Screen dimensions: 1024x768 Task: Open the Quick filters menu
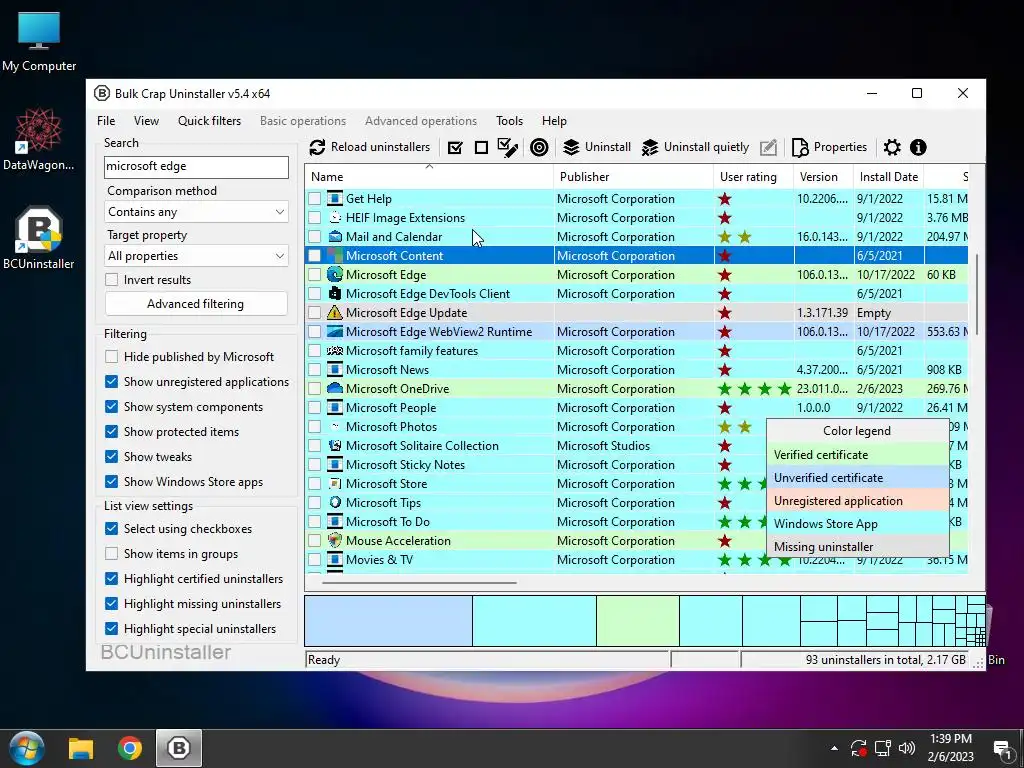pyautogui.click(x=209, y=121)
